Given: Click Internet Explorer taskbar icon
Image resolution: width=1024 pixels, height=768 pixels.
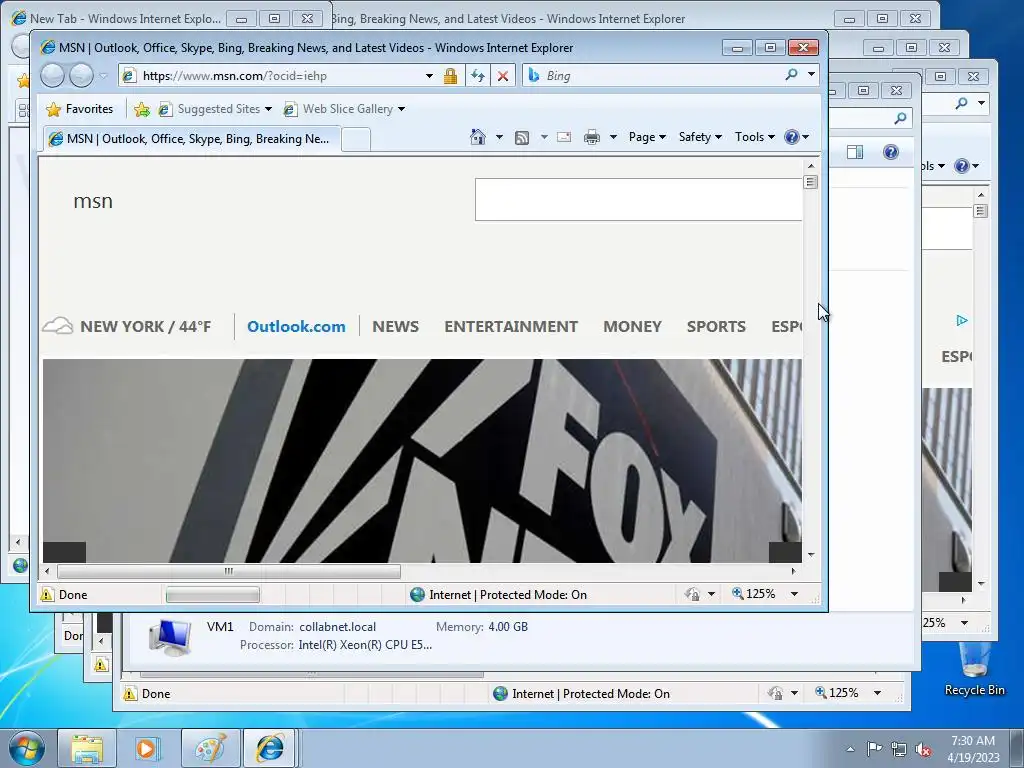Looking at the screenshot, I should (270, 748).
